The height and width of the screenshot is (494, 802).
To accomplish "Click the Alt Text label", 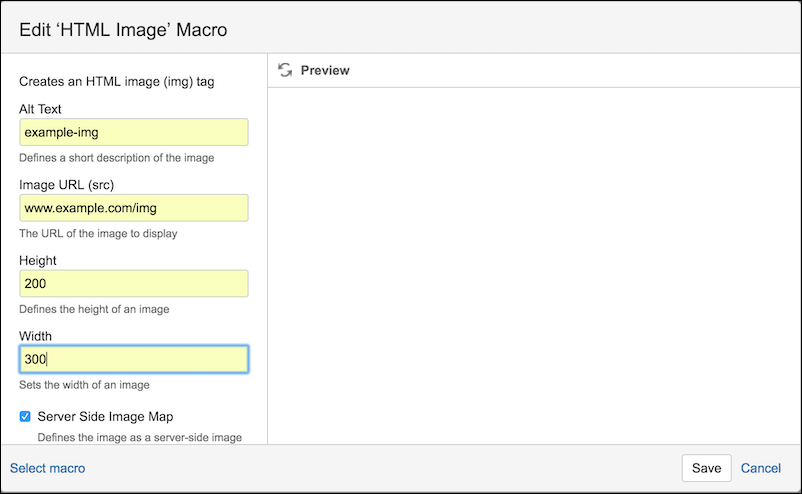I will click(x=40, y=109).
